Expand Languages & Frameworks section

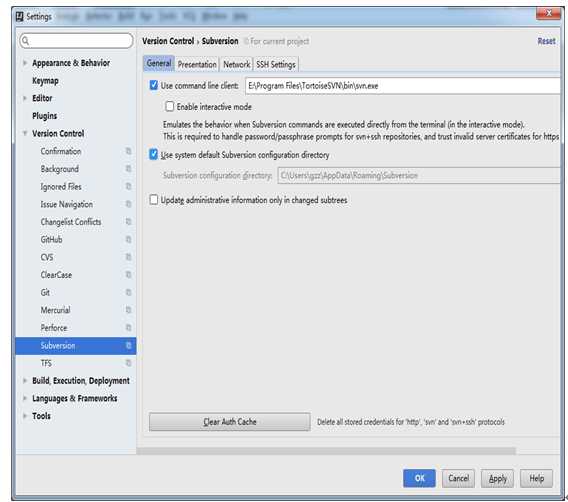[25, 398]
